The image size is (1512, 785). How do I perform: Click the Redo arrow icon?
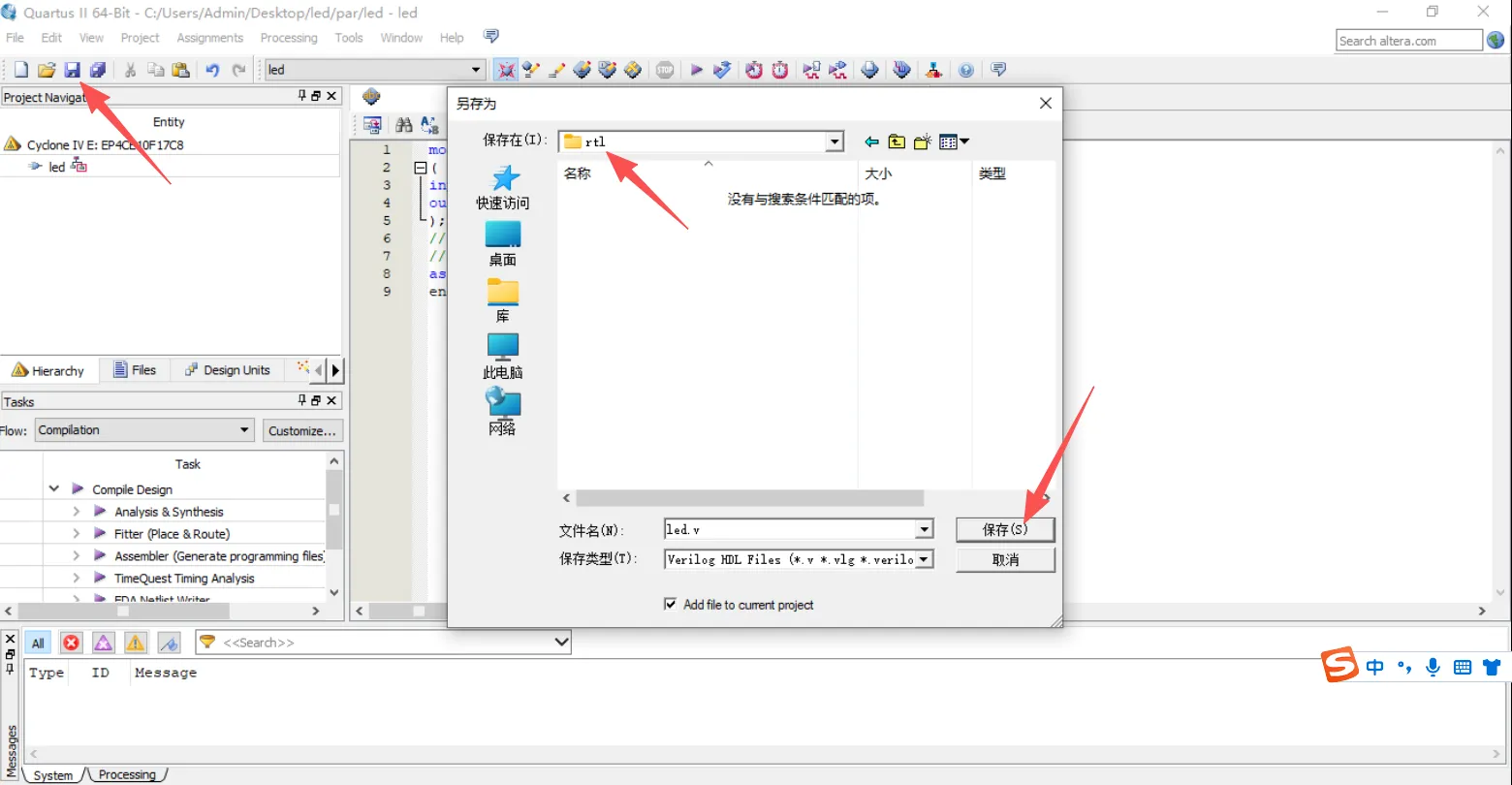pos(238,70)
